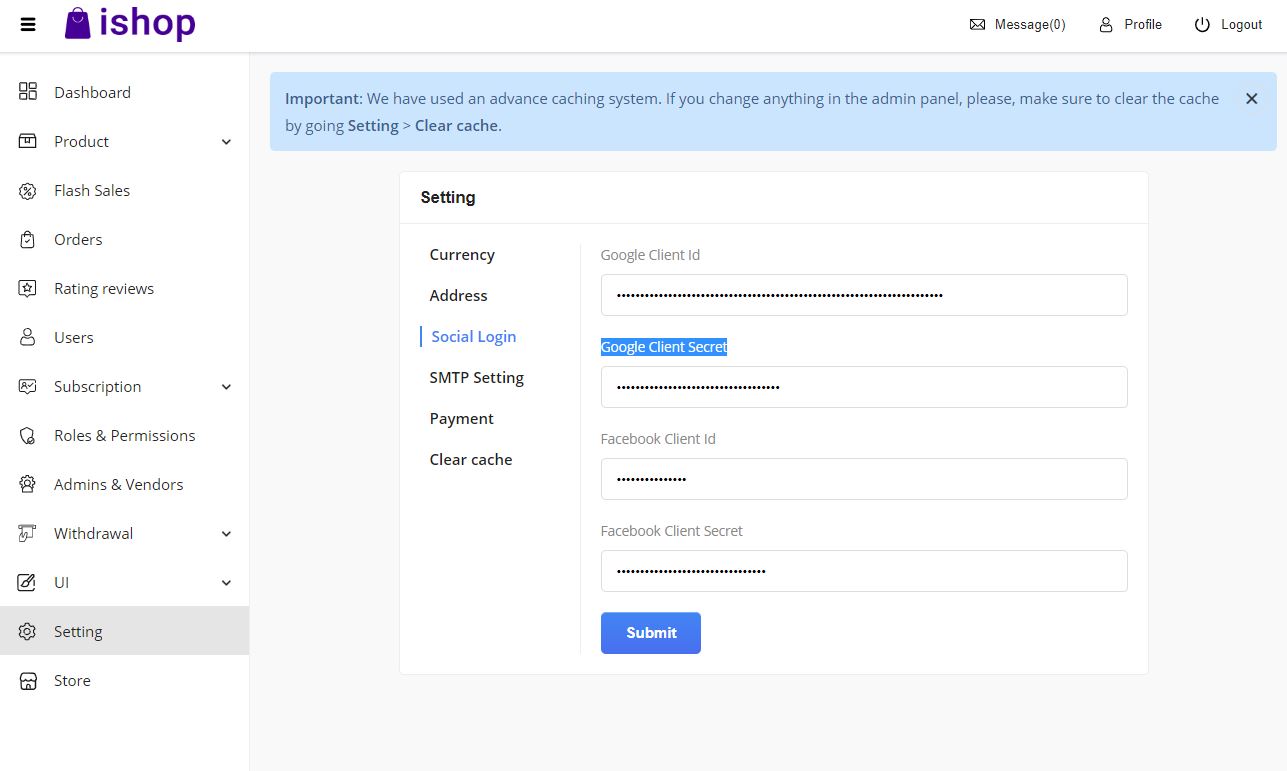Expand the UI submenu chevron

click(226, 583)
